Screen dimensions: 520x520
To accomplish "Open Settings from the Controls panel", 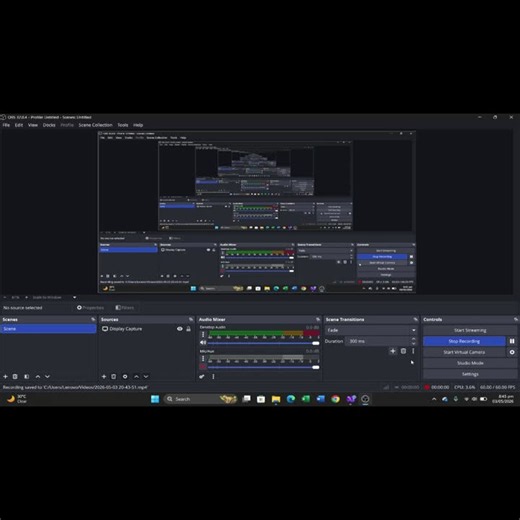I will click(470, 374).
